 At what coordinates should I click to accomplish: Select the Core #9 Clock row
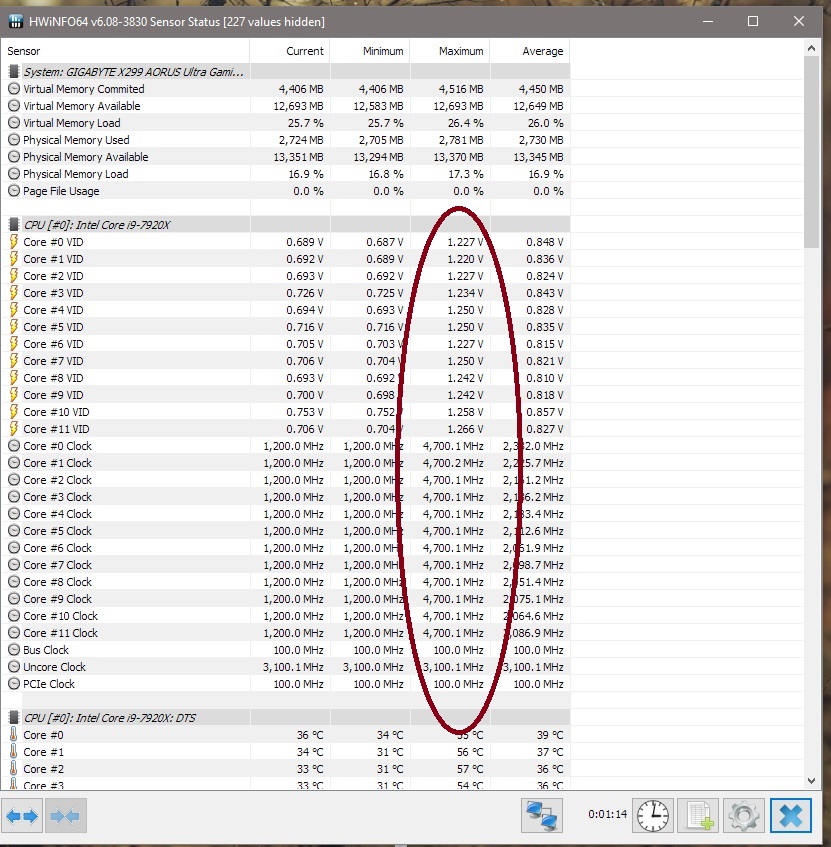(x=286, y=599)
